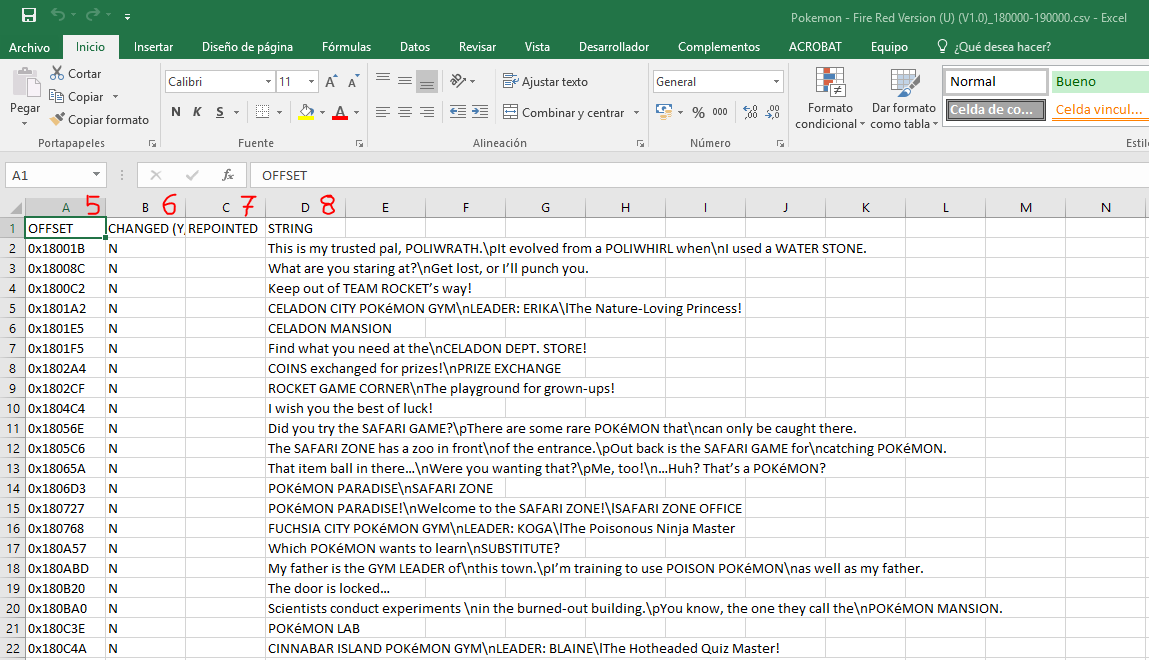The image size is (1149, 660).
Task: Save the workbook with the floppy disk icon
Action: point(29,15)
